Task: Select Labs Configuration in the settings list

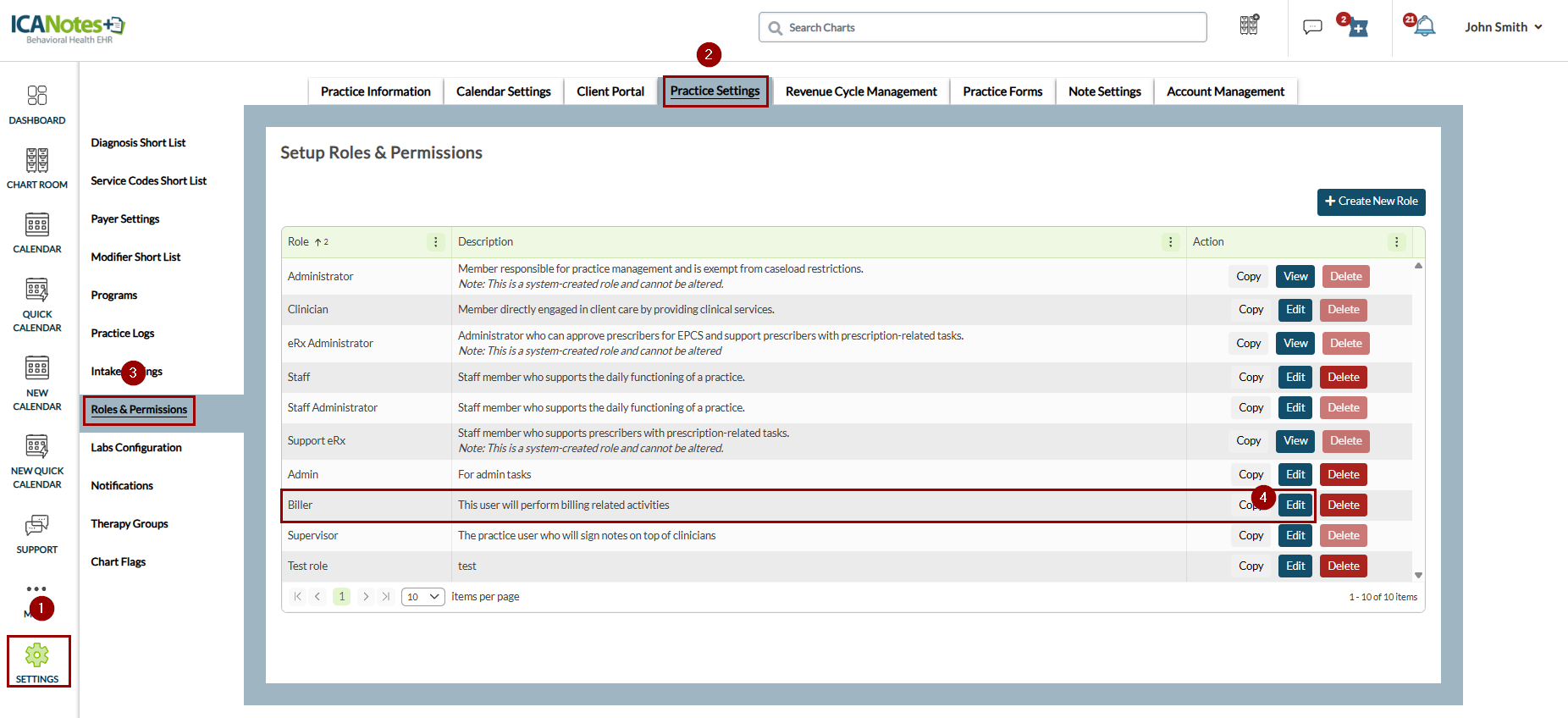Action: point(136,448)
